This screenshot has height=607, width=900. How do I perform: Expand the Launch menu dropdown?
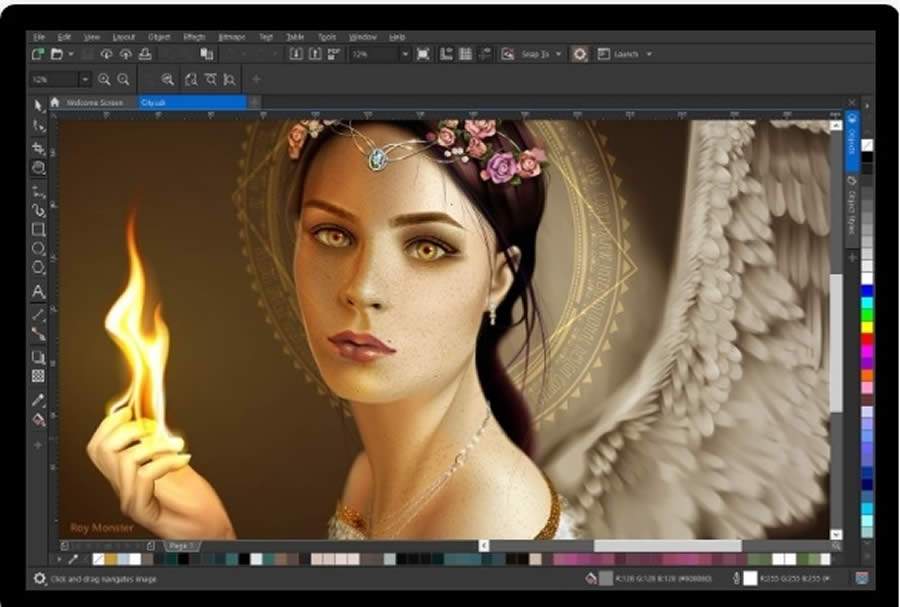(x=647, y=54)
